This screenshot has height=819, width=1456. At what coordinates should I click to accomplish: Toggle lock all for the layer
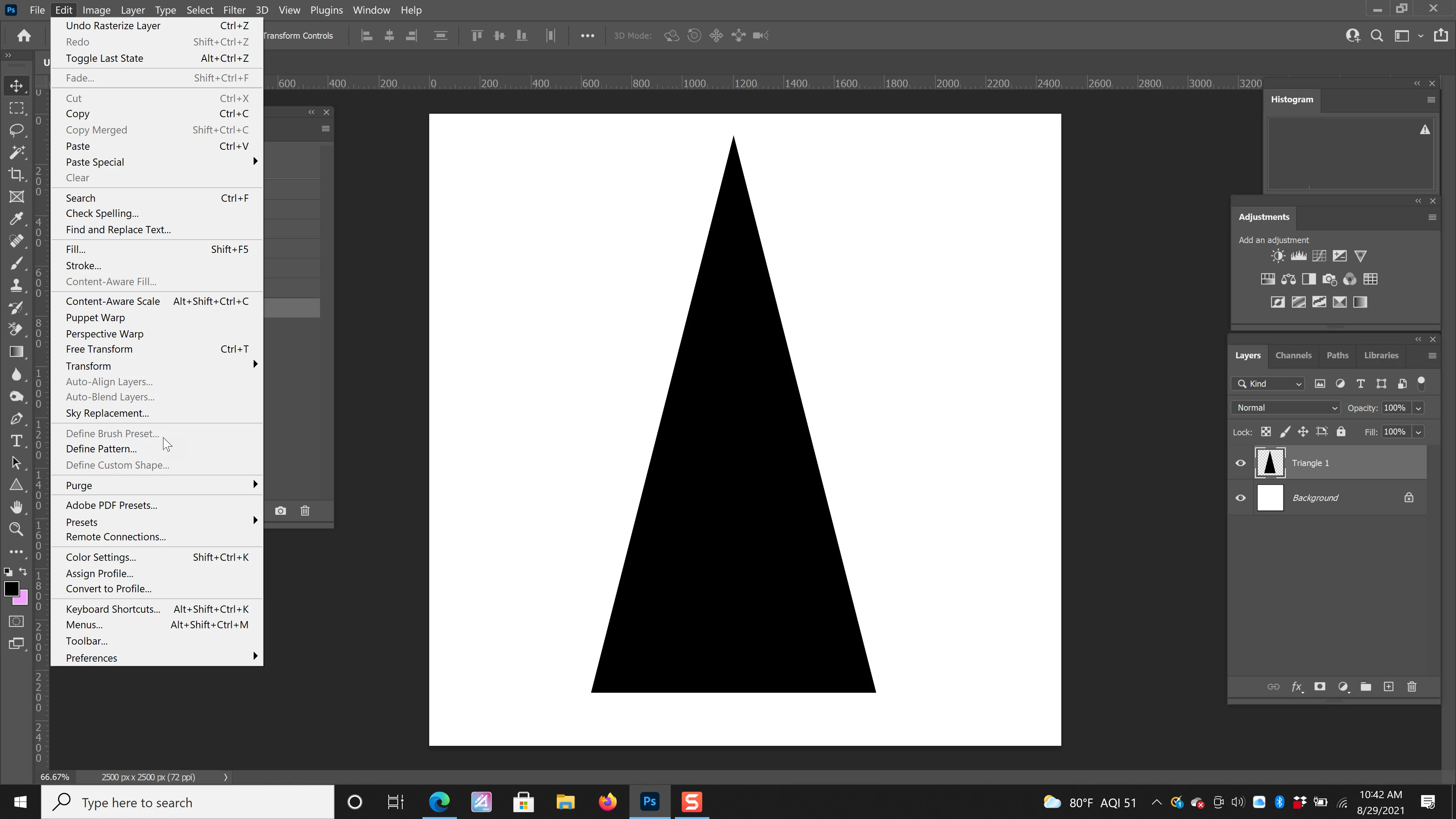(1341, 432)
